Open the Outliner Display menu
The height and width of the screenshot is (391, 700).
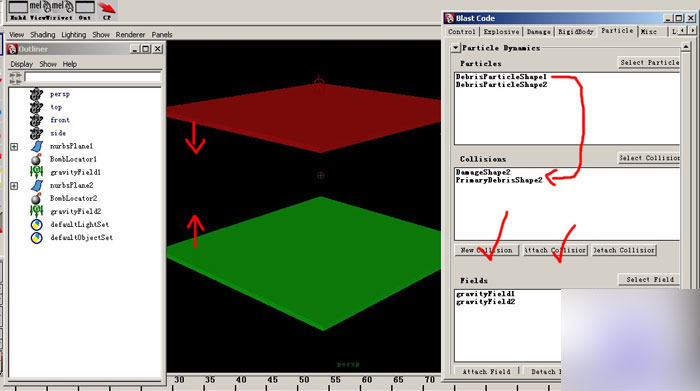(x=21, y=64)
